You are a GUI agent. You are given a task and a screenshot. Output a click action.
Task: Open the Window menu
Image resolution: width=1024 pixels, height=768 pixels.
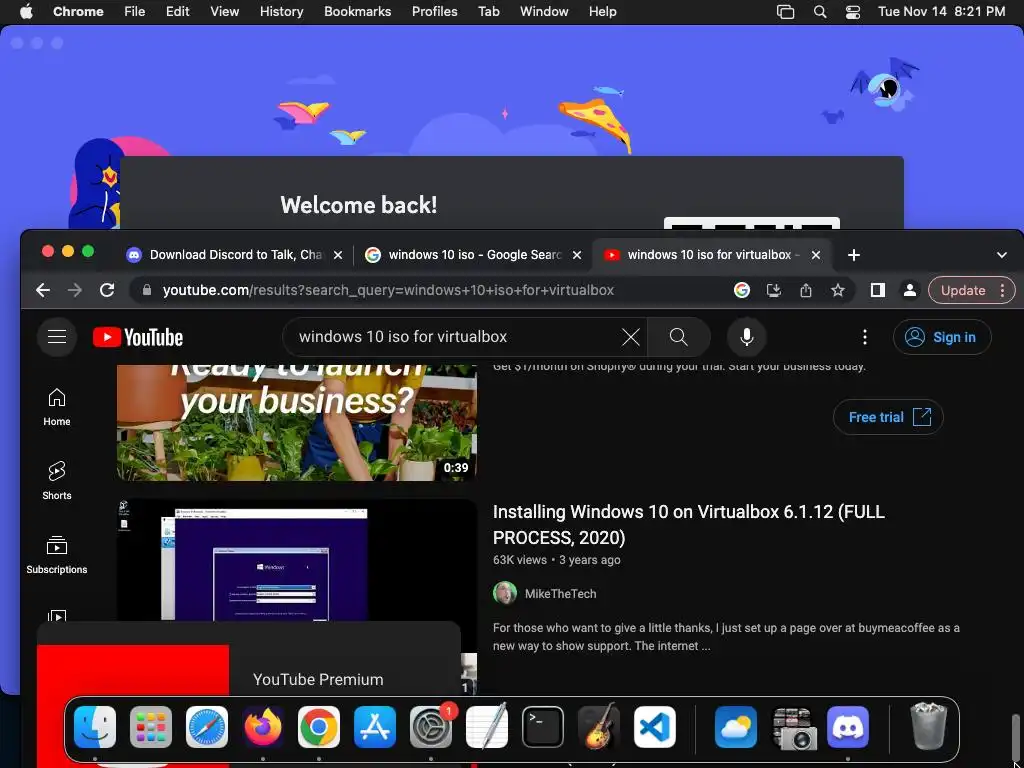[544, 12]
